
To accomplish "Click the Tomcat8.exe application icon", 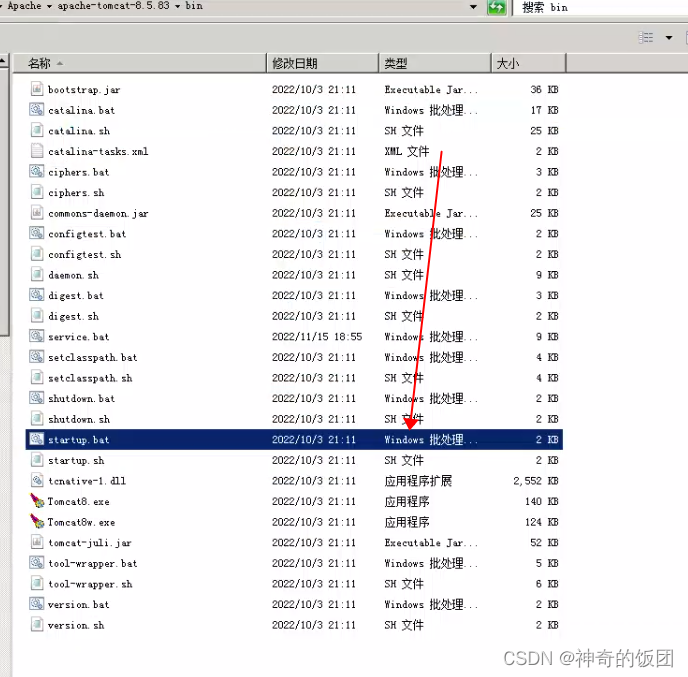I will tap(37, 501).
